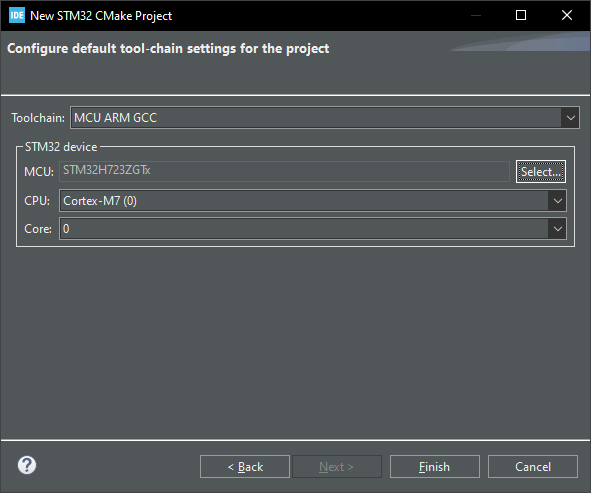Expand the CPU dropdown arrow
Image resolution: width=591 pixels, height=493 pixels.
point(557,201)
